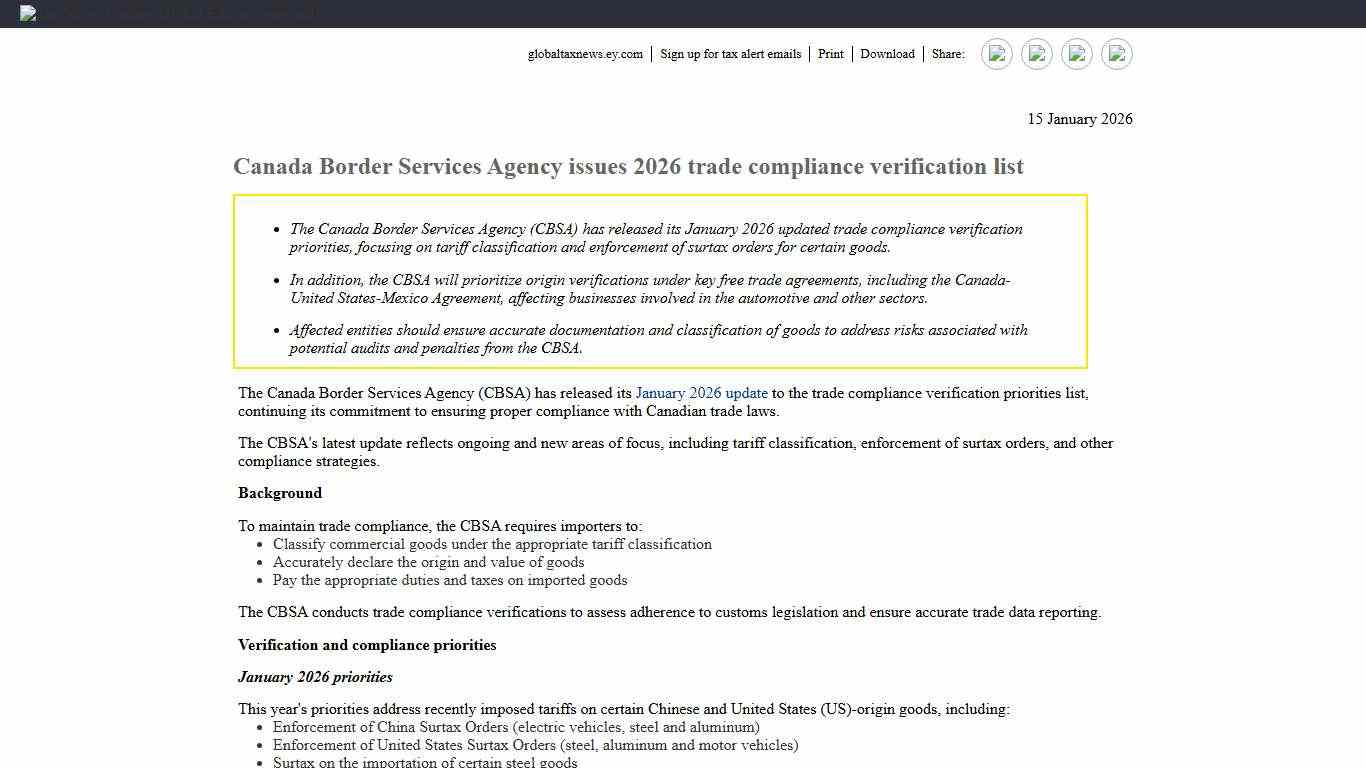Click the date 15 January 2026

click(1080, 119)
